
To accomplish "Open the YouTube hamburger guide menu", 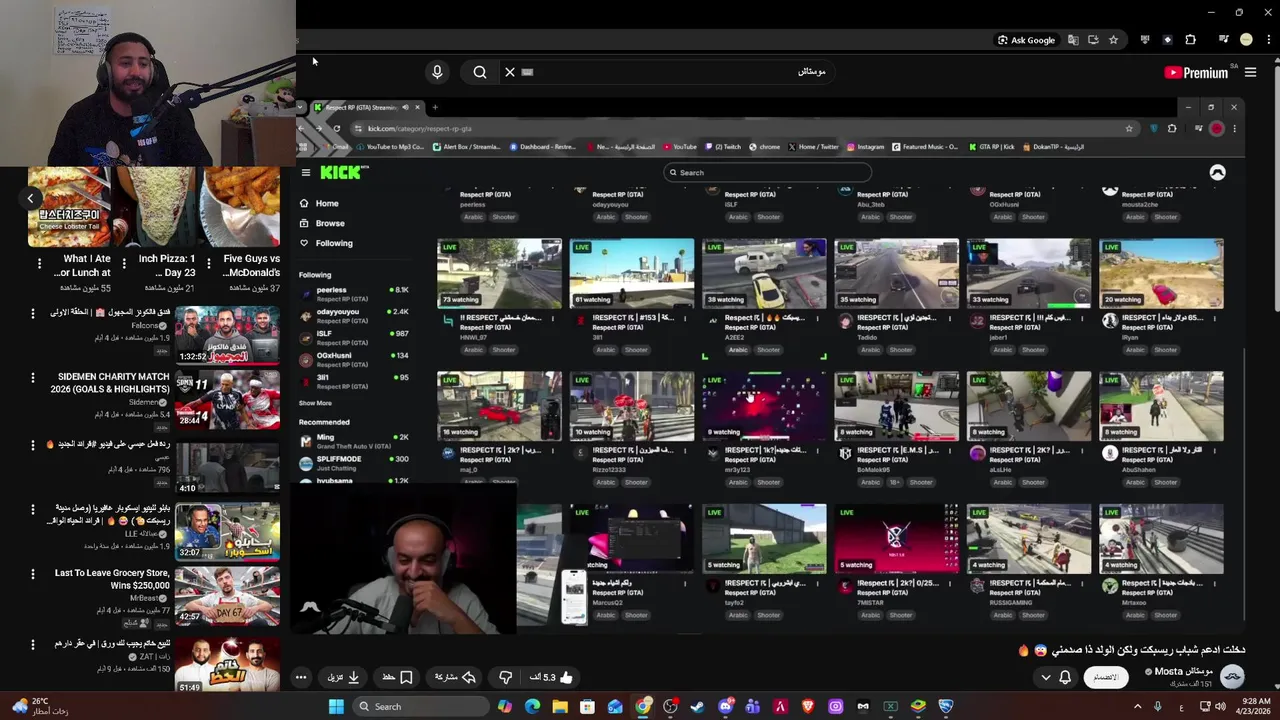I will [1250, 72].
